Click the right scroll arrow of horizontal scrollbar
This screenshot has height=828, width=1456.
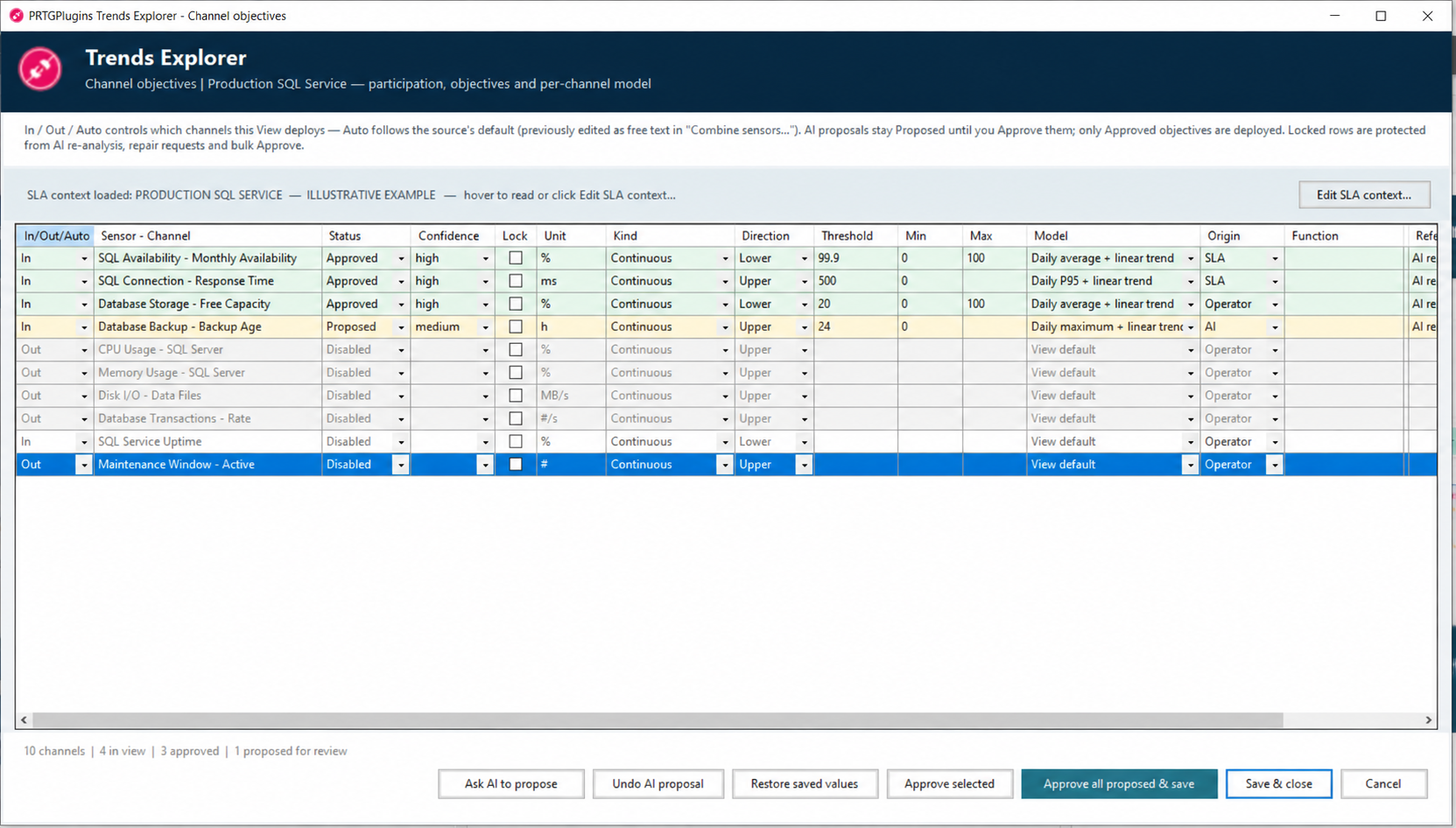coord(1428,719)
